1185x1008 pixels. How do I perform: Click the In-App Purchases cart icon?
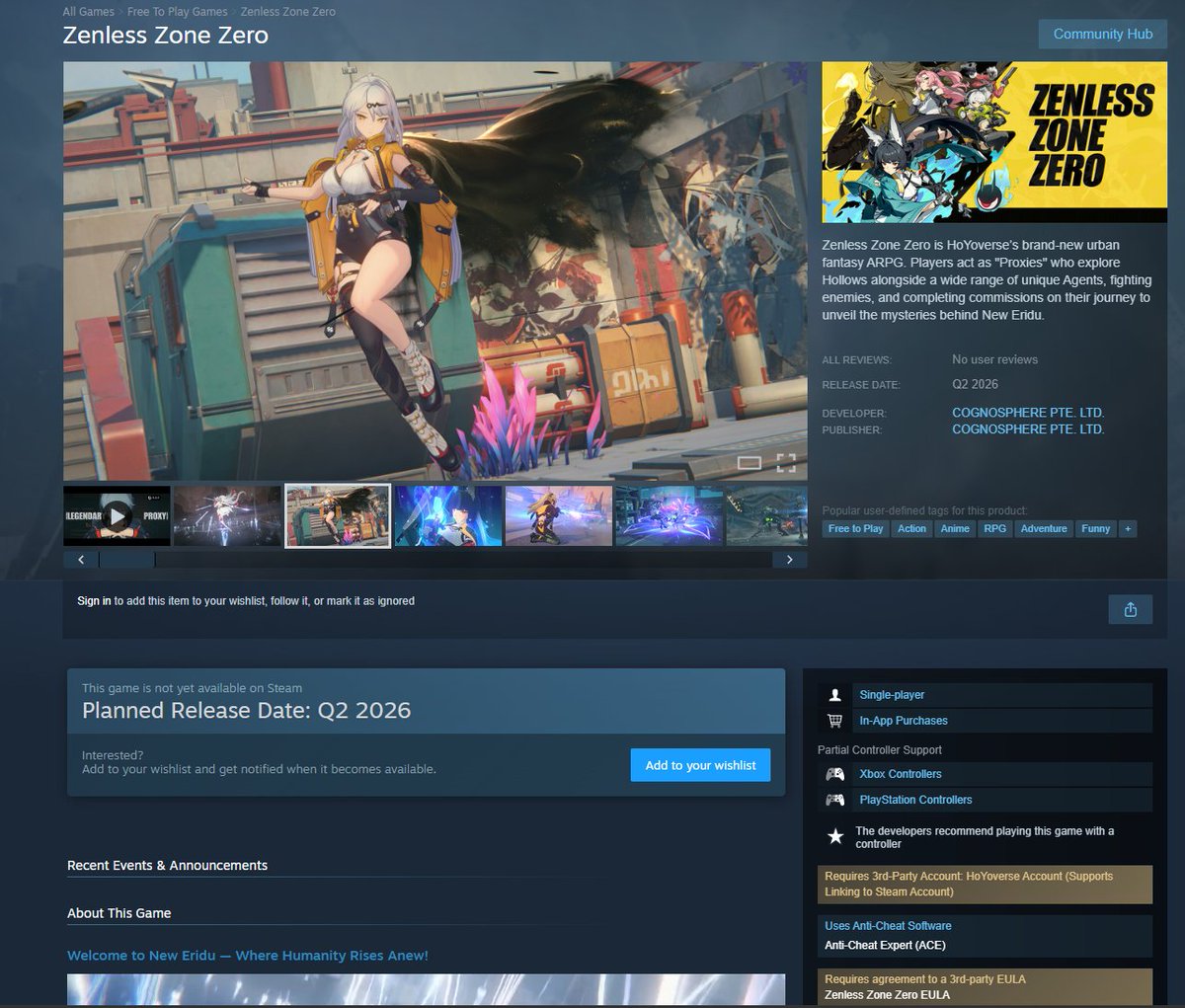click(x=835, y=721)
